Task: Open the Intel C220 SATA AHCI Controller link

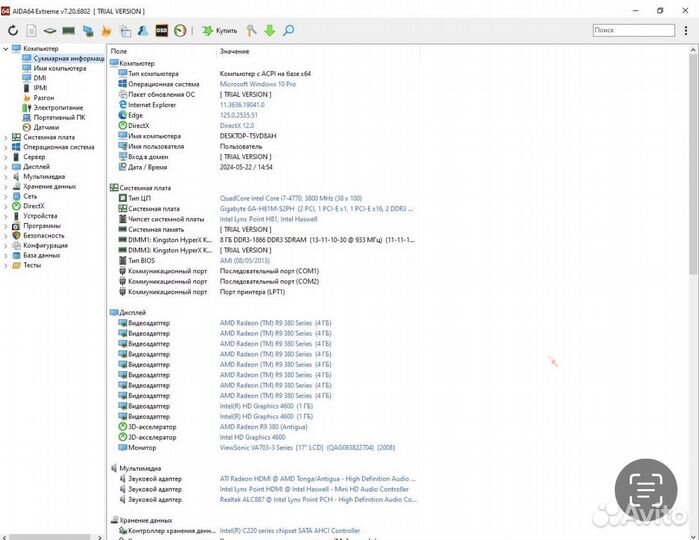Action: tap(290, 531)
